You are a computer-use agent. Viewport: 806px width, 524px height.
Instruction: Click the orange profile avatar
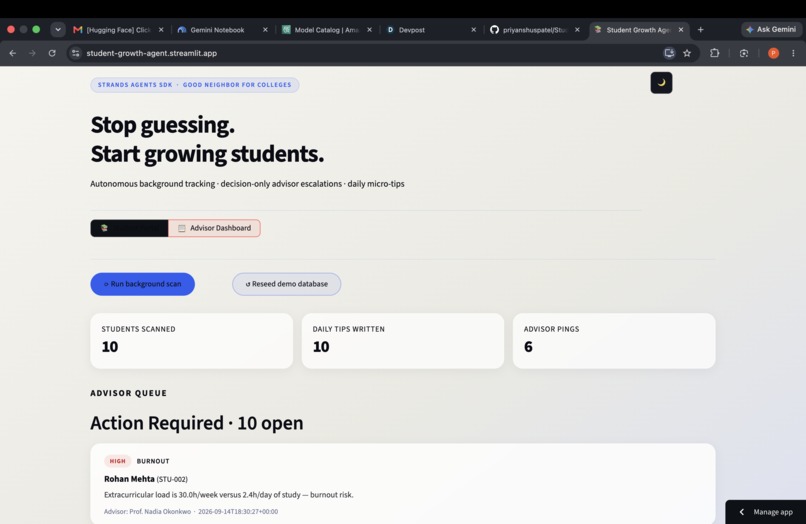773,53
